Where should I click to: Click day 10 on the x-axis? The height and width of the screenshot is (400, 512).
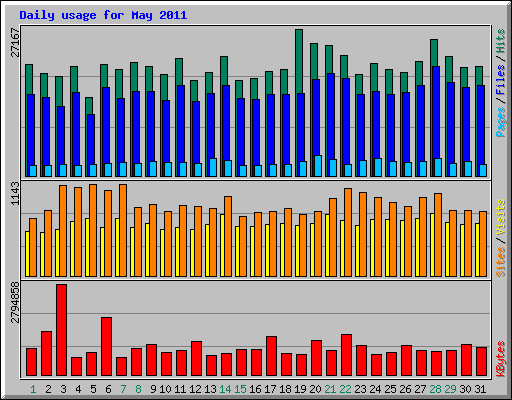165,389
